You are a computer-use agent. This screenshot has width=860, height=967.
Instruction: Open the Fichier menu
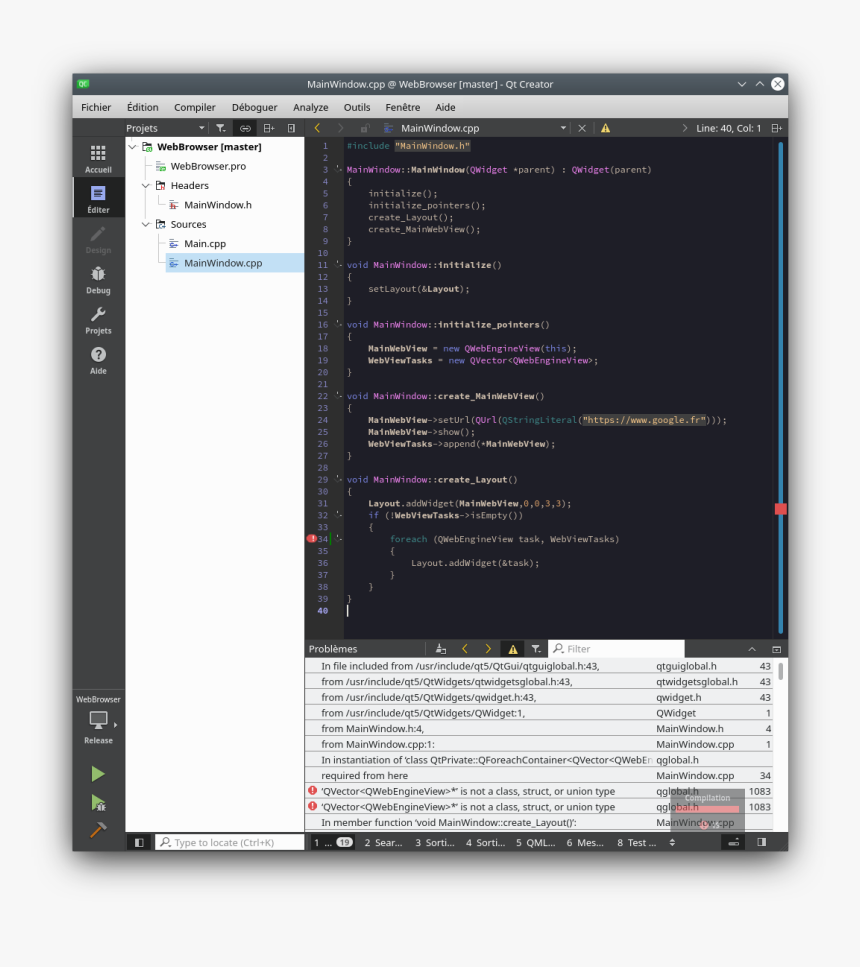pyautogui.click(x=96, y=107)
